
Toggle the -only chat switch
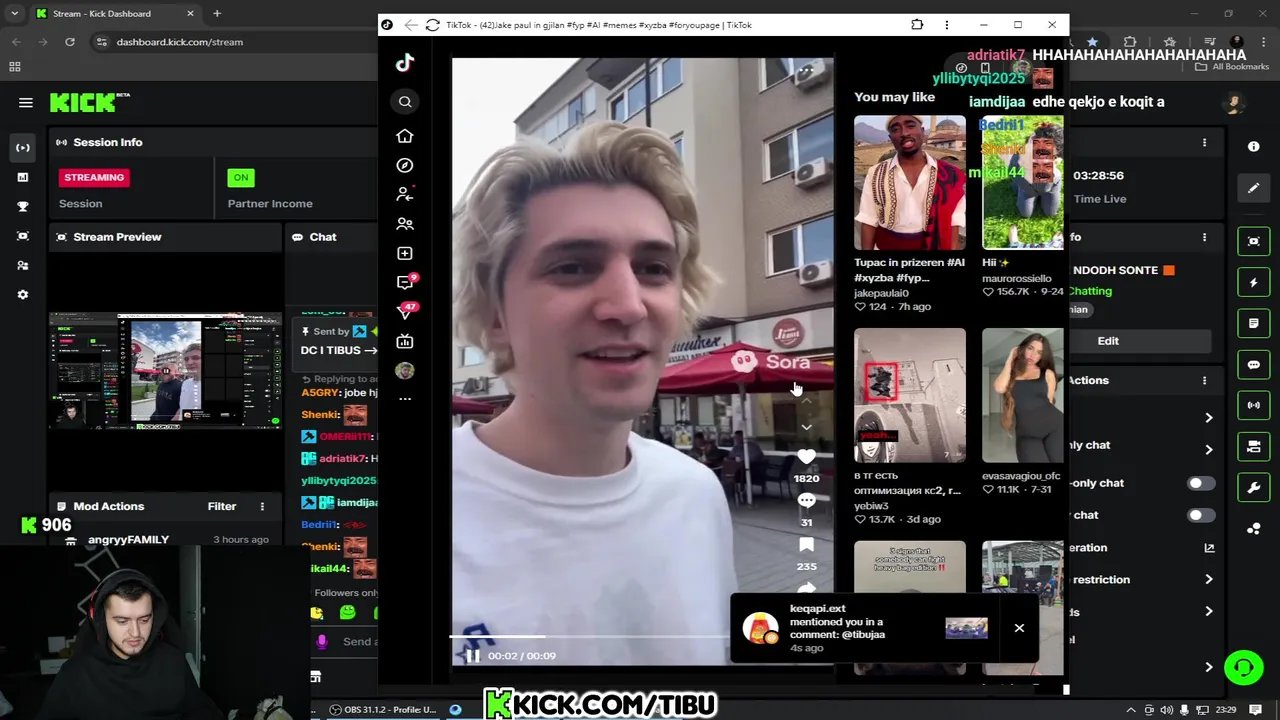click(1201, 483)
